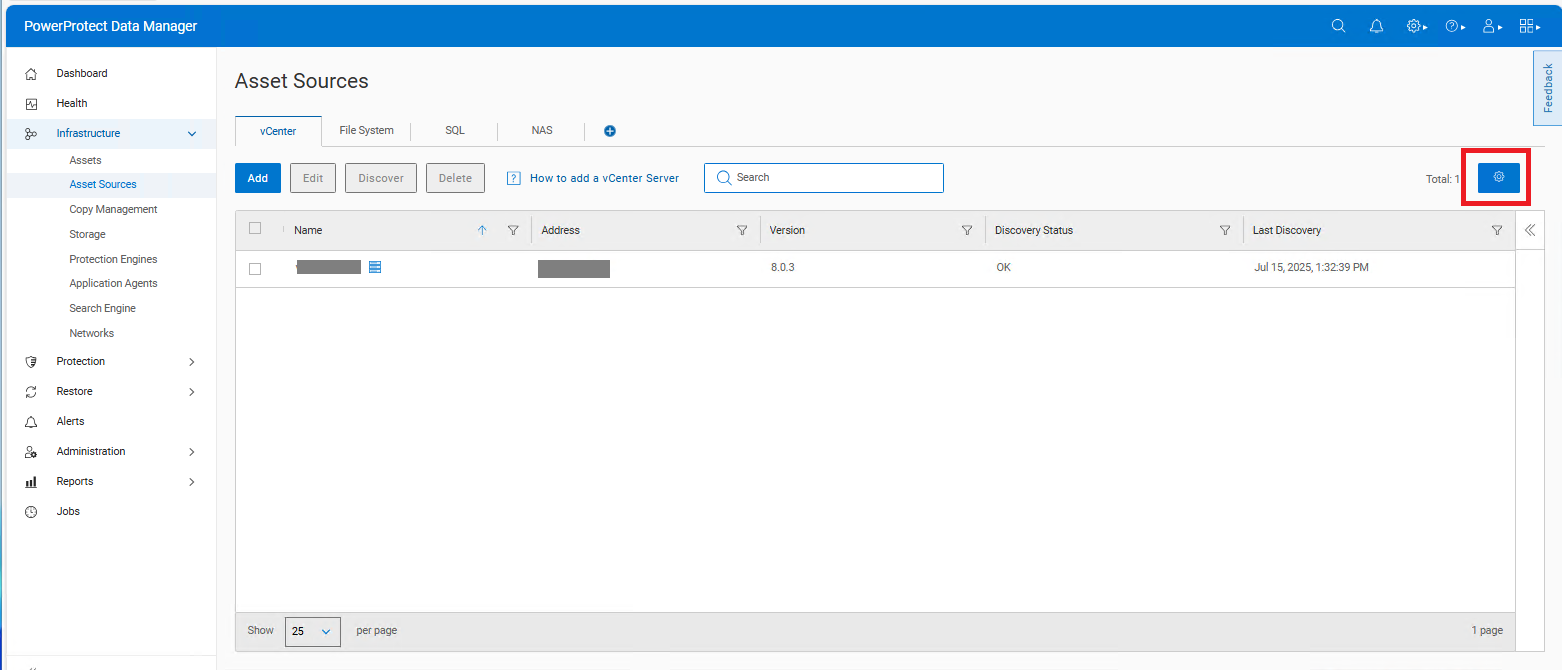This screenshot has height=670, width=1562.
Task: Open Assets in sidebar
Action: [x=85, y=160]
